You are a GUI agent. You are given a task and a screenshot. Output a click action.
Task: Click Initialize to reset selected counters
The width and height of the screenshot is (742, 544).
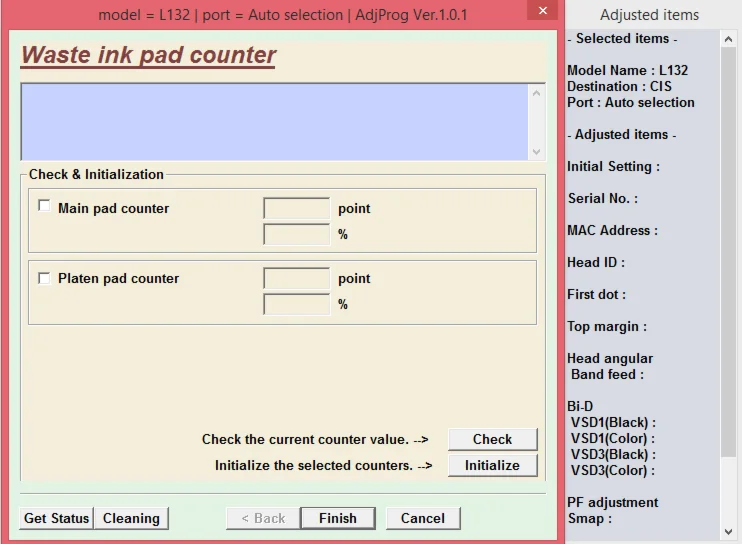(492, 465)
